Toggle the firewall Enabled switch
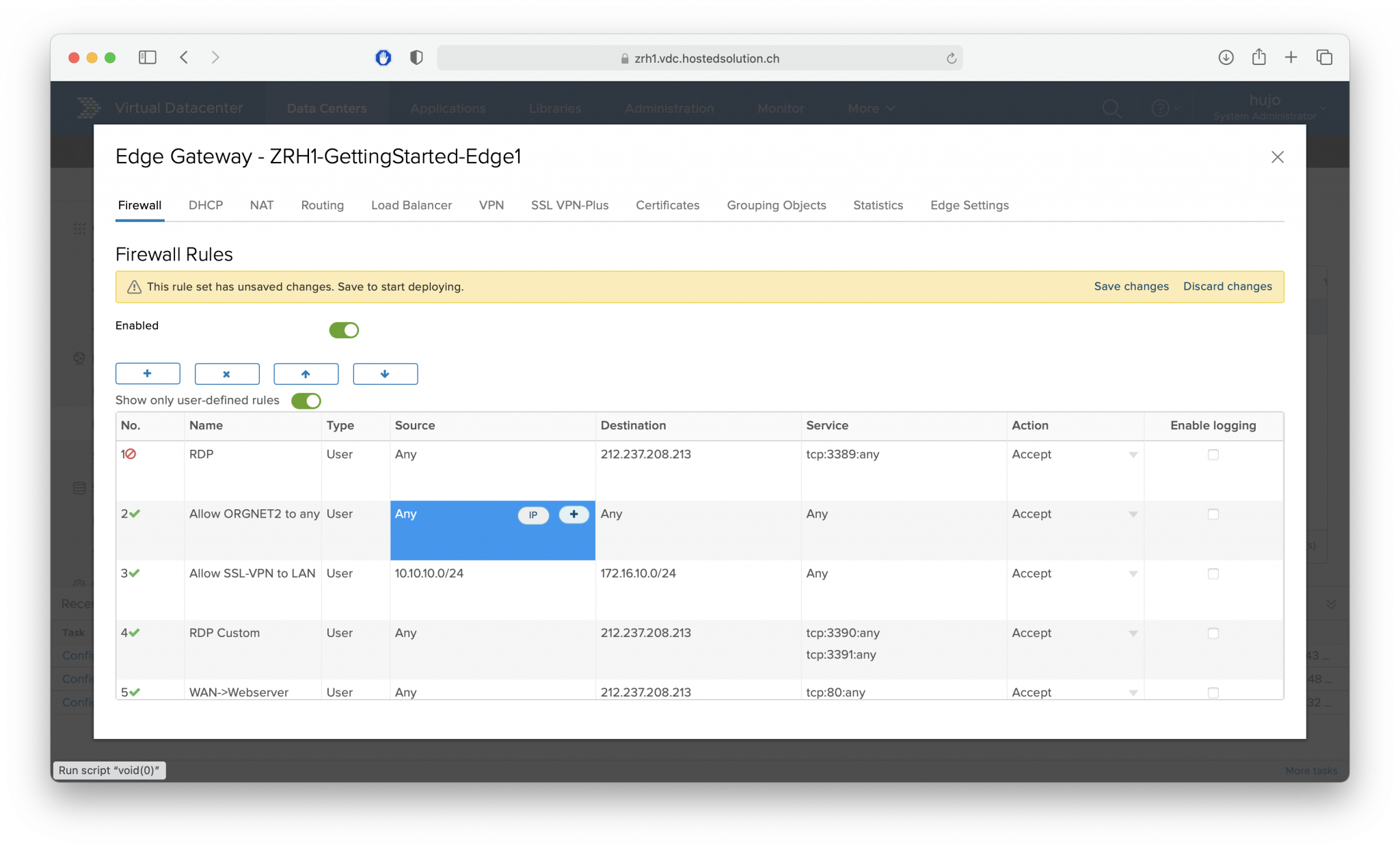1400x849 pixels. tap(344, 330)
